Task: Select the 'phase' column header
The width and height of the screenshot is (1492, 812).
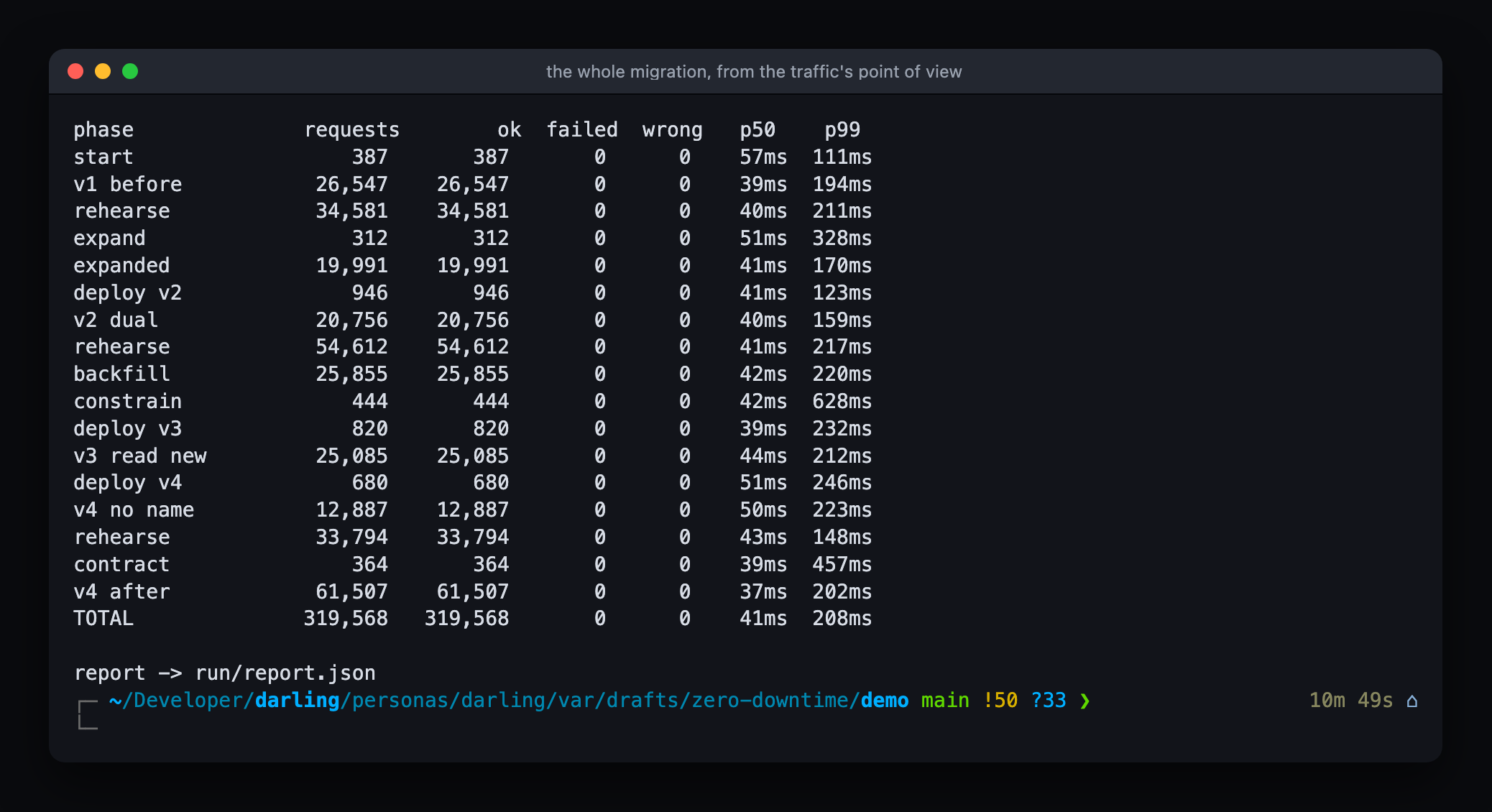Action: (103, 130)
